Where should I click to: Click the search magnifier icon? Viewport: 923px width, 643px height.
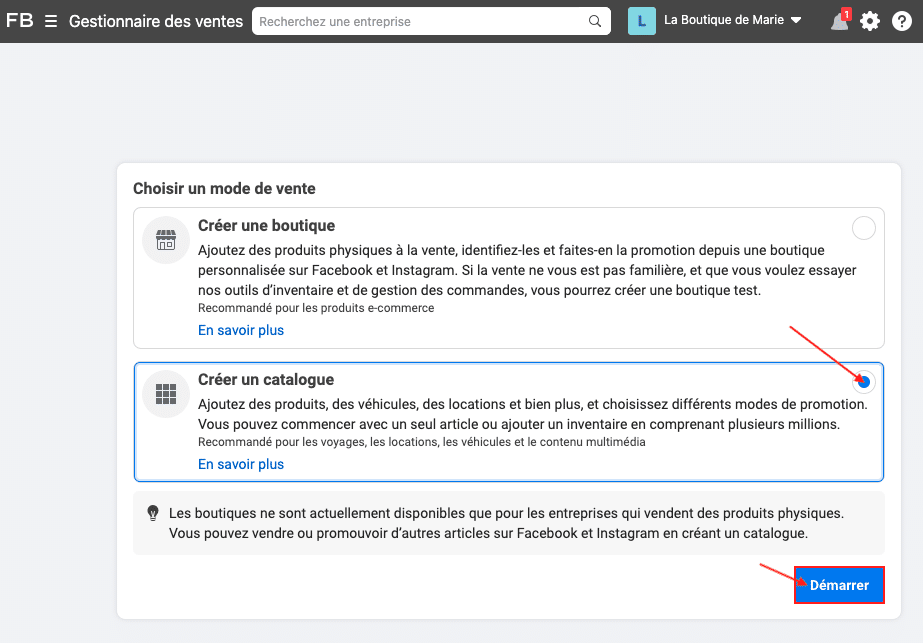click(595, 20)
